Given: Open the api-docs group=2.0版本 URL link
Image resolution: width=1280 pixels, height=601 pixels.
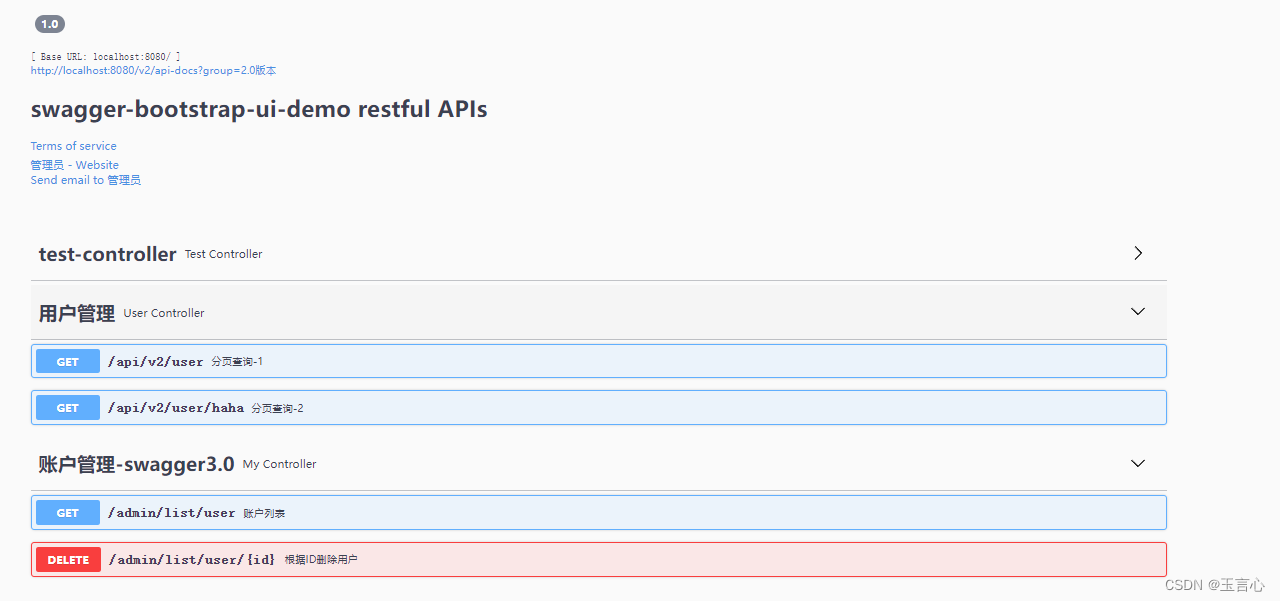Looking at the screenshot, I should click(153, 71).
